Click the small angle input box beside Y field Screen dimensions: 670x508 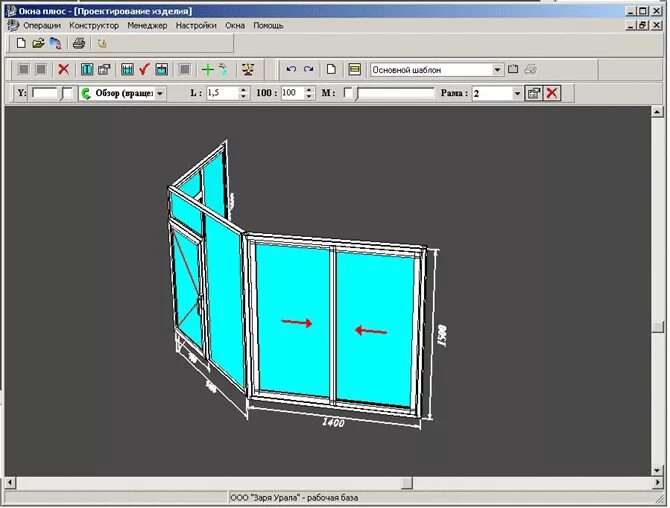(68, 93)
